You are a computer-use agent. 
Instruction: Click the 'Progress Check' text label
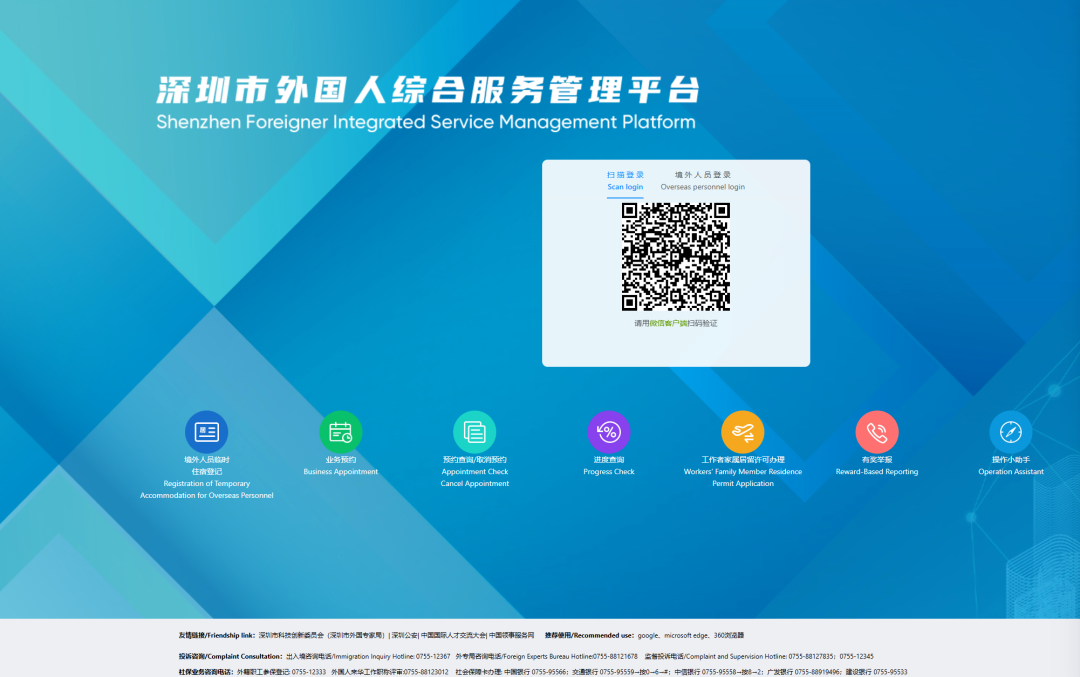click(x=609, y=472)
